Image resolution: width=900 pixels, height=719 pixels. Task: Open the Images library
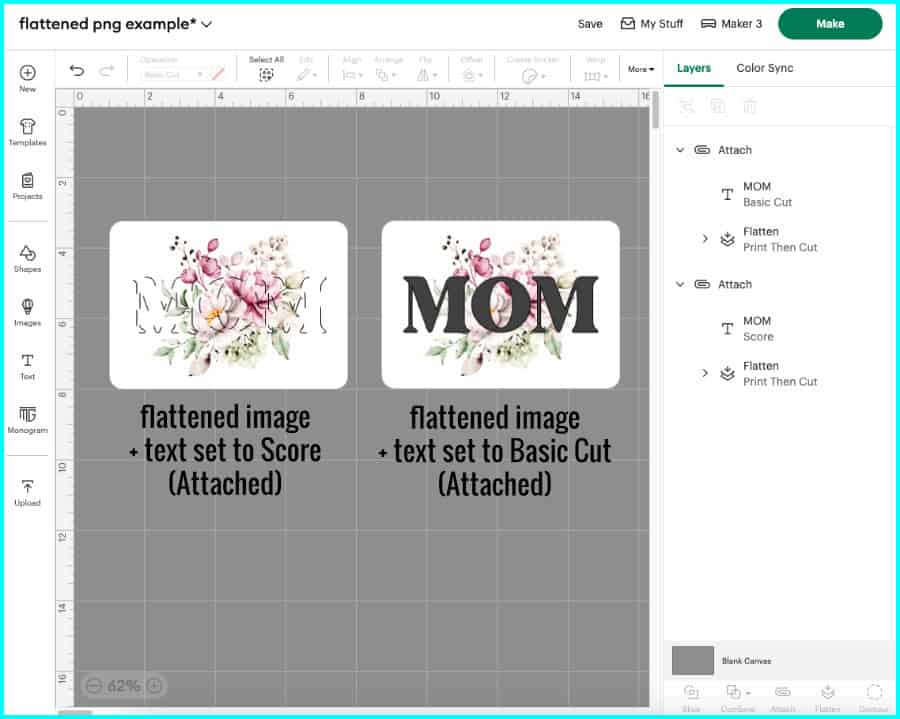point(28,312)
